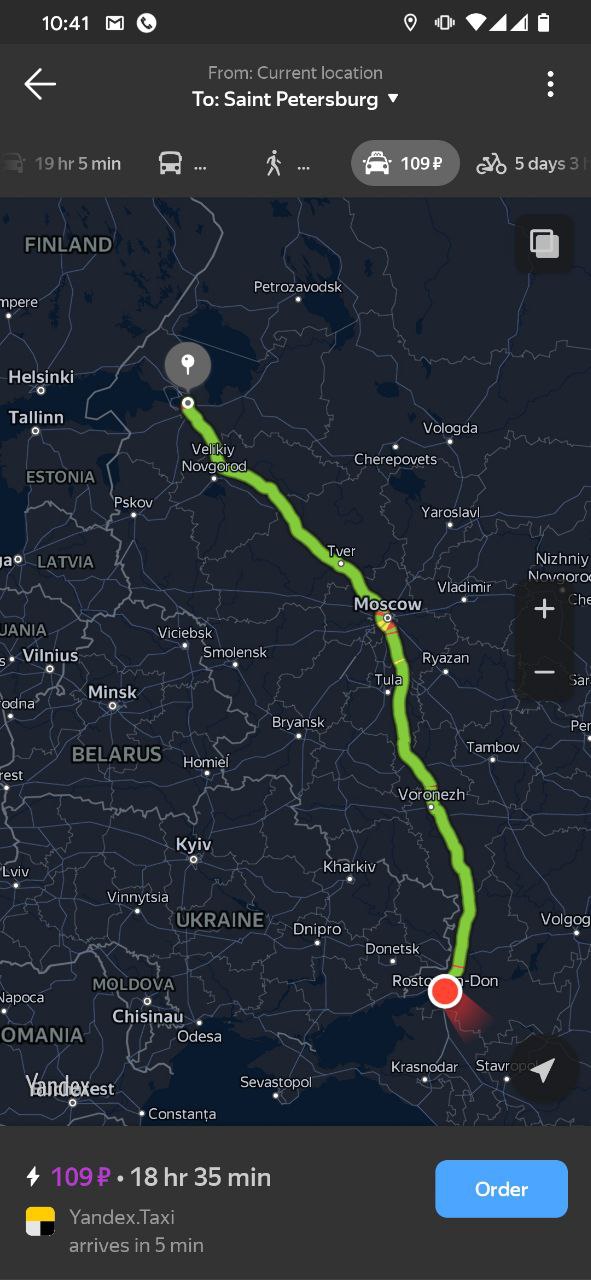
Task: Select the taxi 109 ₽ route tab
Action: 405,163
